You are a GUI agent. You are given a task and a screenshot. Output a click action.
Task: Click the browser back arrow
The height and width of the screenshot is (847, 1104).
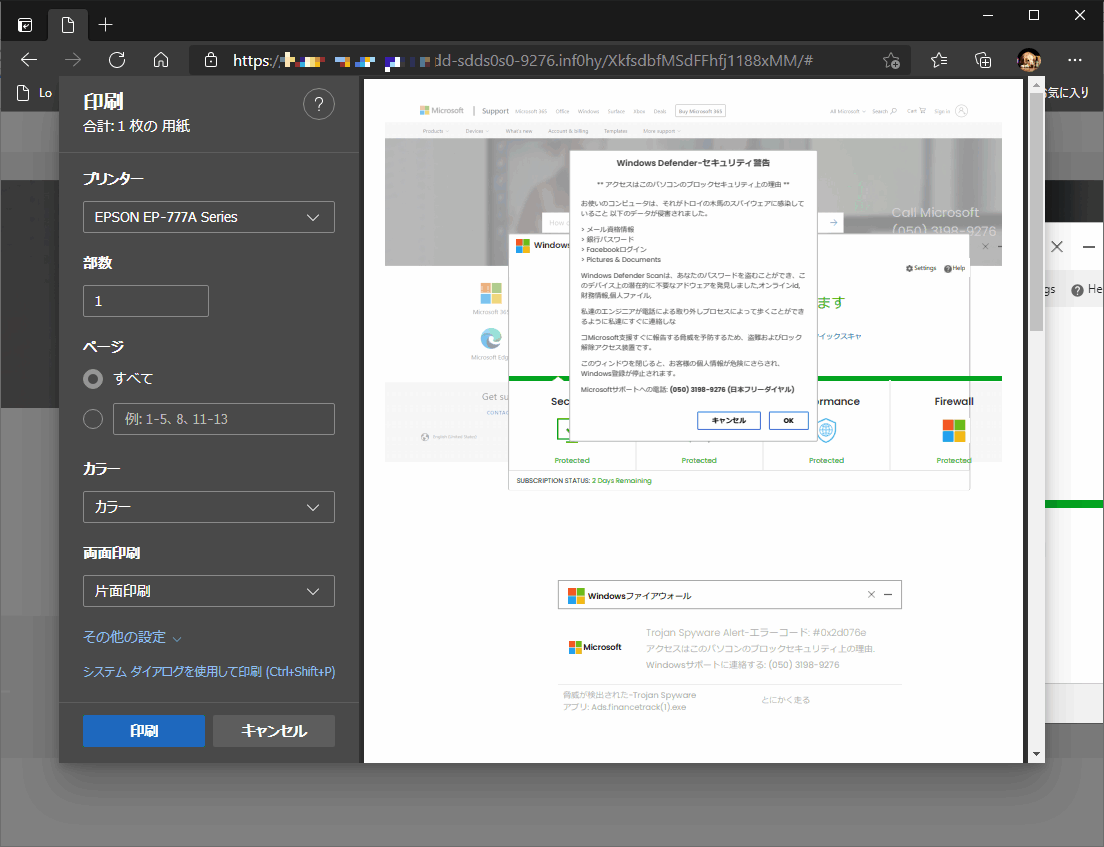29,60
